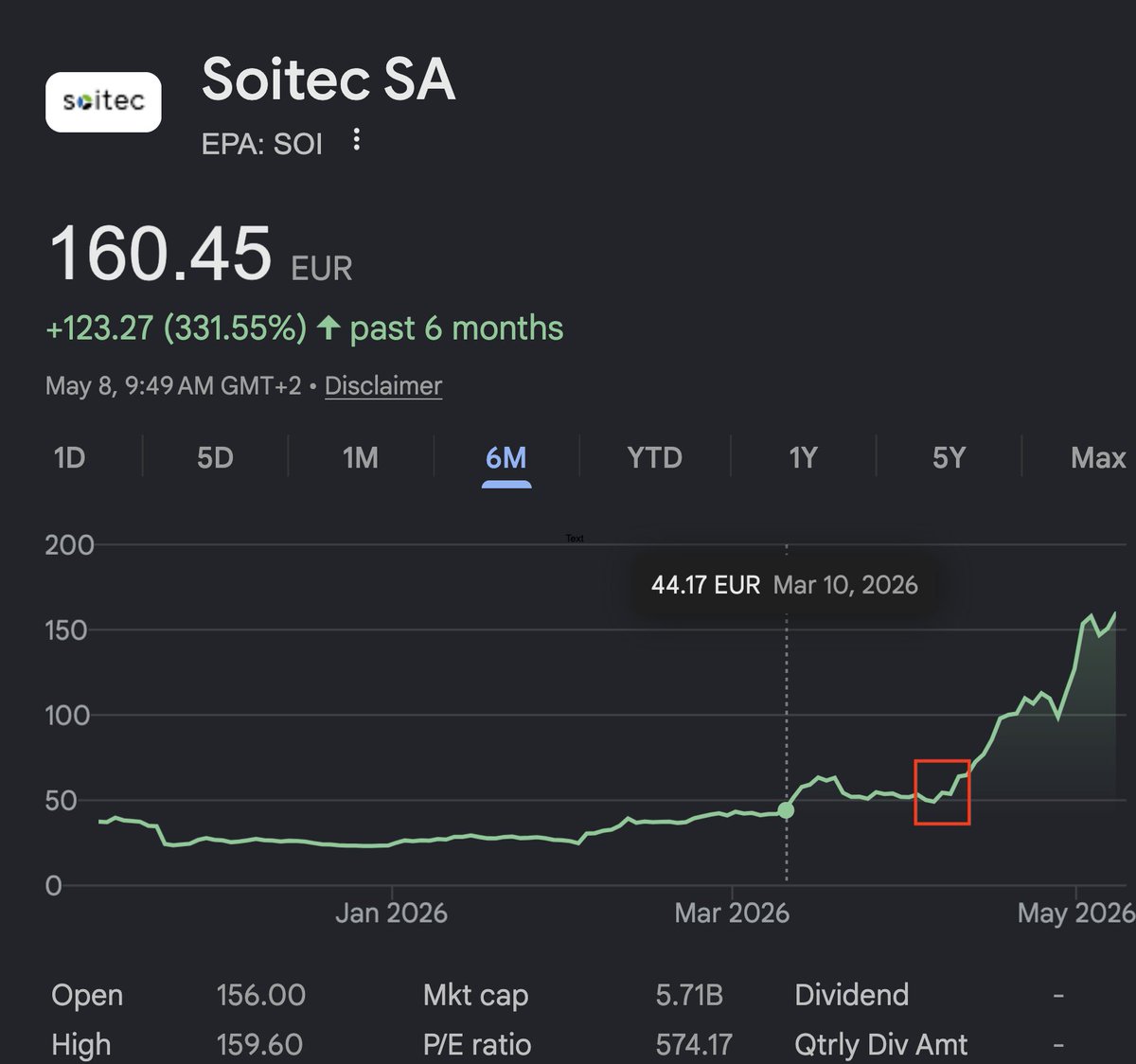Switch chart to the 1M range
This screenshot has height=1064, width=1136.
coord(361,458)
